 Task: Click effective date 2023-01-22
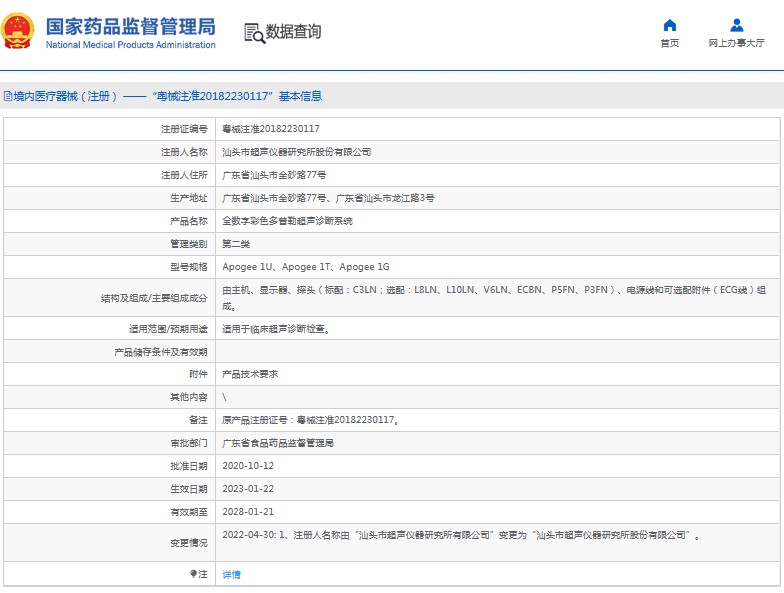pyautogui.click(x=248, y=489)
